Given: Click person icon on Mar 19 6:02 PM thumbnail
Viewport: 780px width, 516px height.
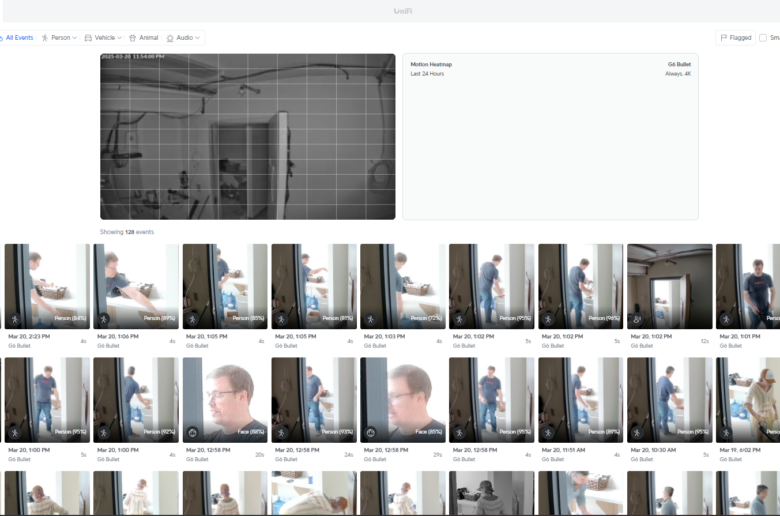Looking at the screenshot, I should pyautogui.click(x=726, y=433).
